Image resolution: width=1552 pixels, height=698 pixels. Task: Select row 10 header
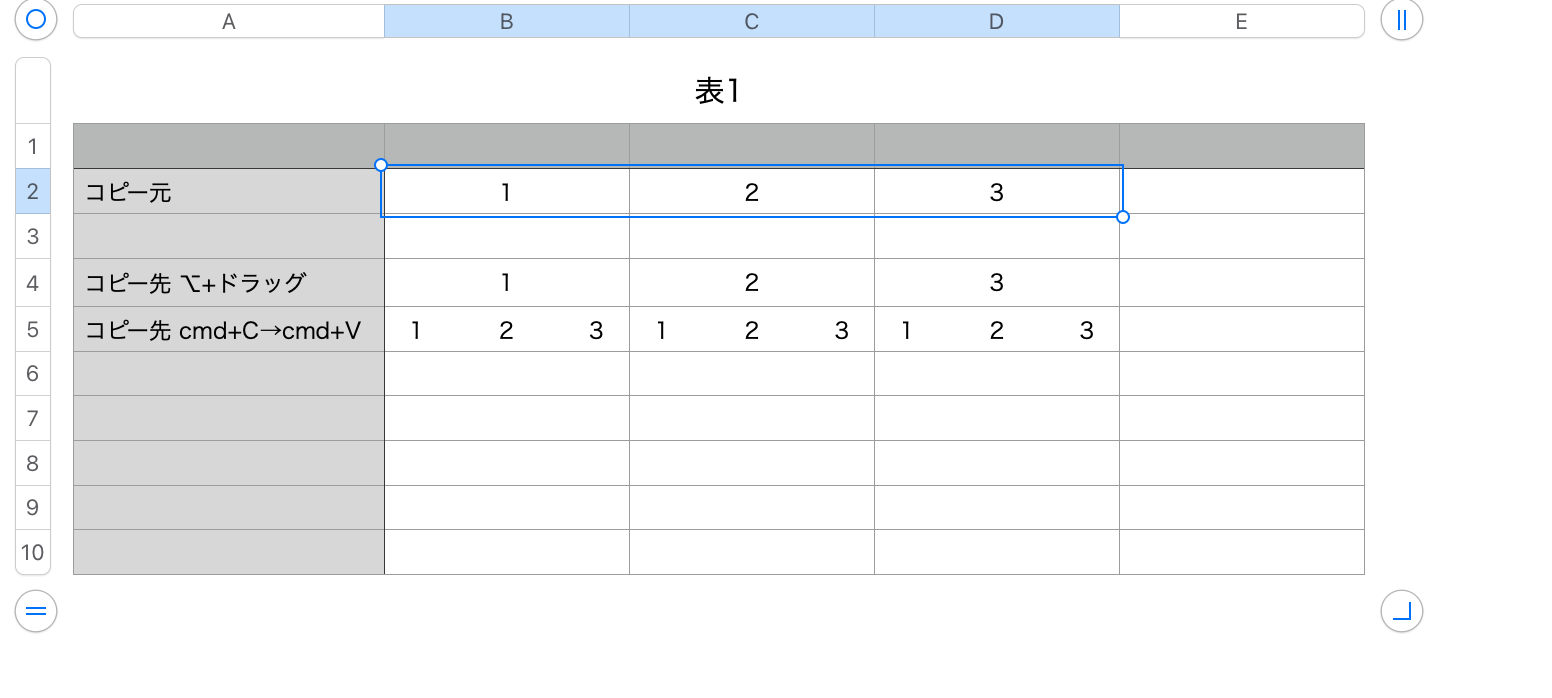click(x=33, y=552)
